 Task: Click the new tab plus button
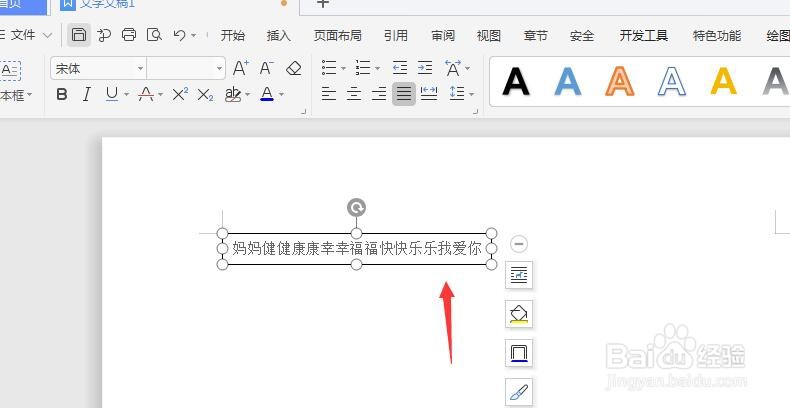[323, 4]
